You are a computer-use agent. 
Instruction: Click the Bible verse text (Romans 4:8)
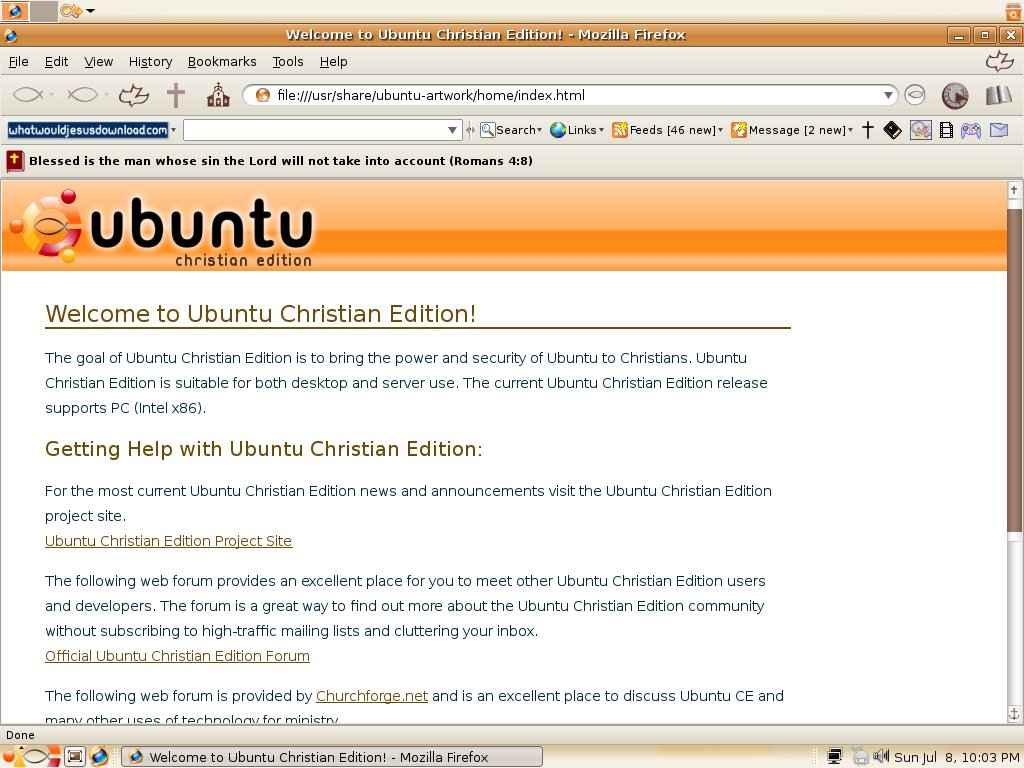pyautogui.click(x=281, y=161)
